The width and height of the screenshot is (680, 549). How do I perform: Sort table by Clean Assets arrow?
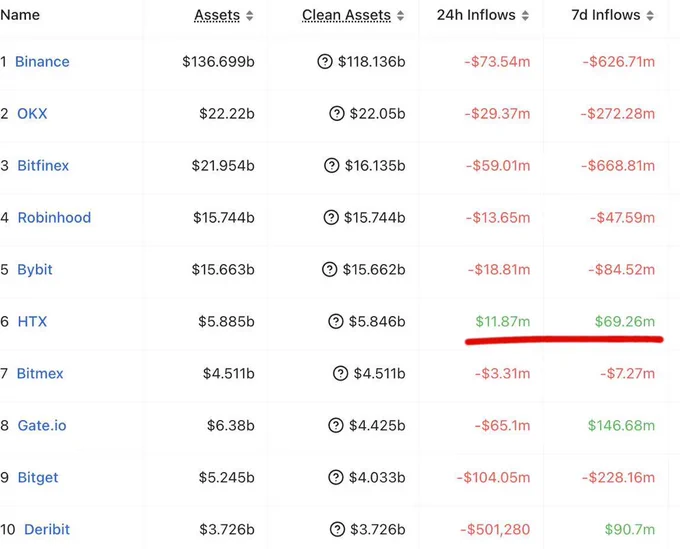click(x=400, y=16)
